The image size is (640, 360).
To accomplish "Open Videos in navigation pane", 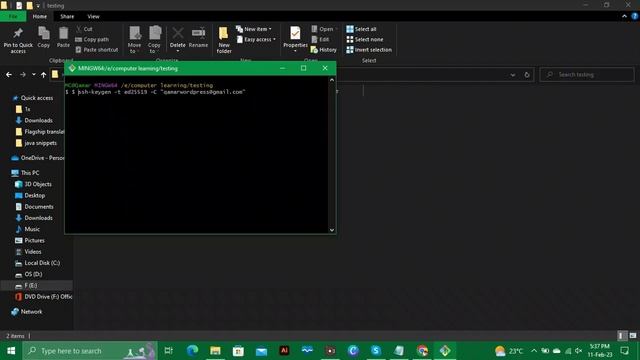I will pyautogui.click(x=29, y=252).
